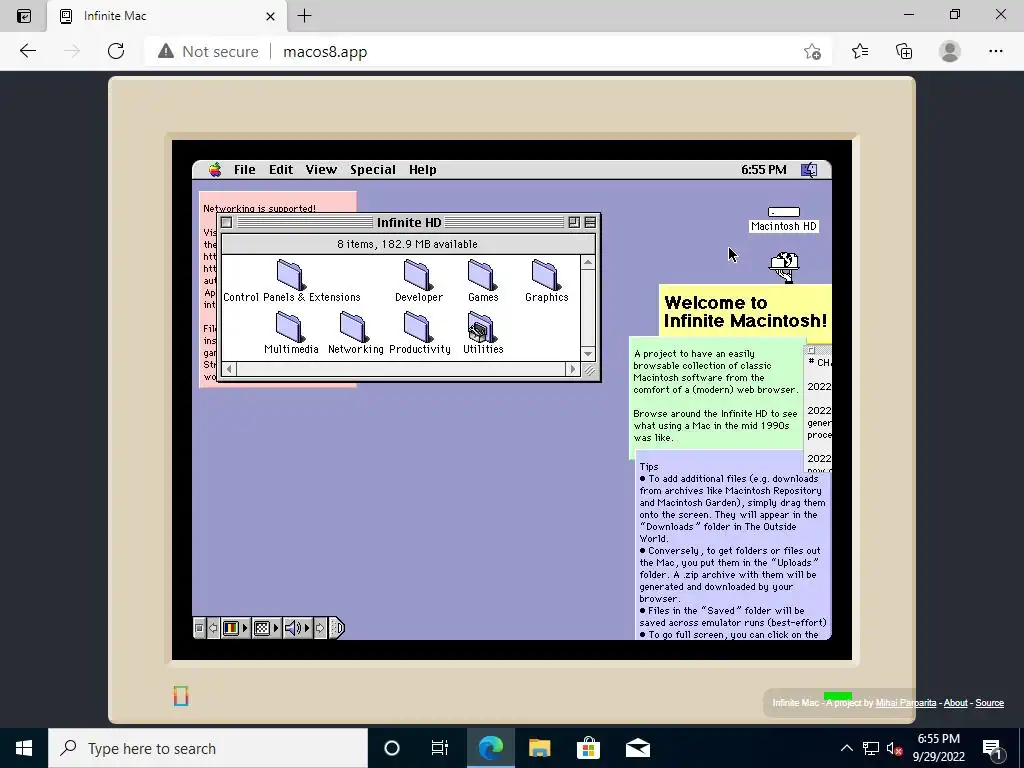Select the Control Panels & Extensions folder

[291, 281]
